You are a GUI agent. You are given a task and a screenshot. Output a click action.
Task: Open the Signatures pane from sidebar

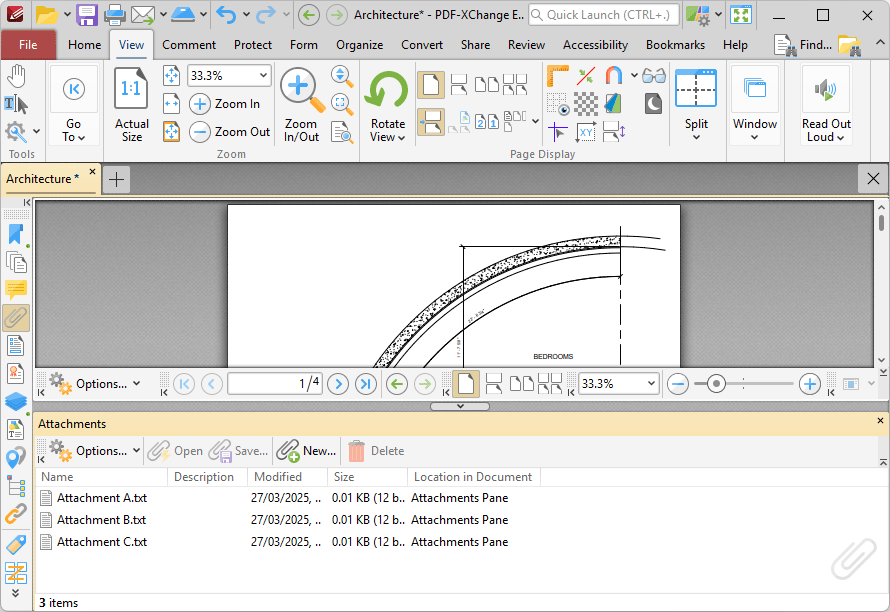(16, 374)
